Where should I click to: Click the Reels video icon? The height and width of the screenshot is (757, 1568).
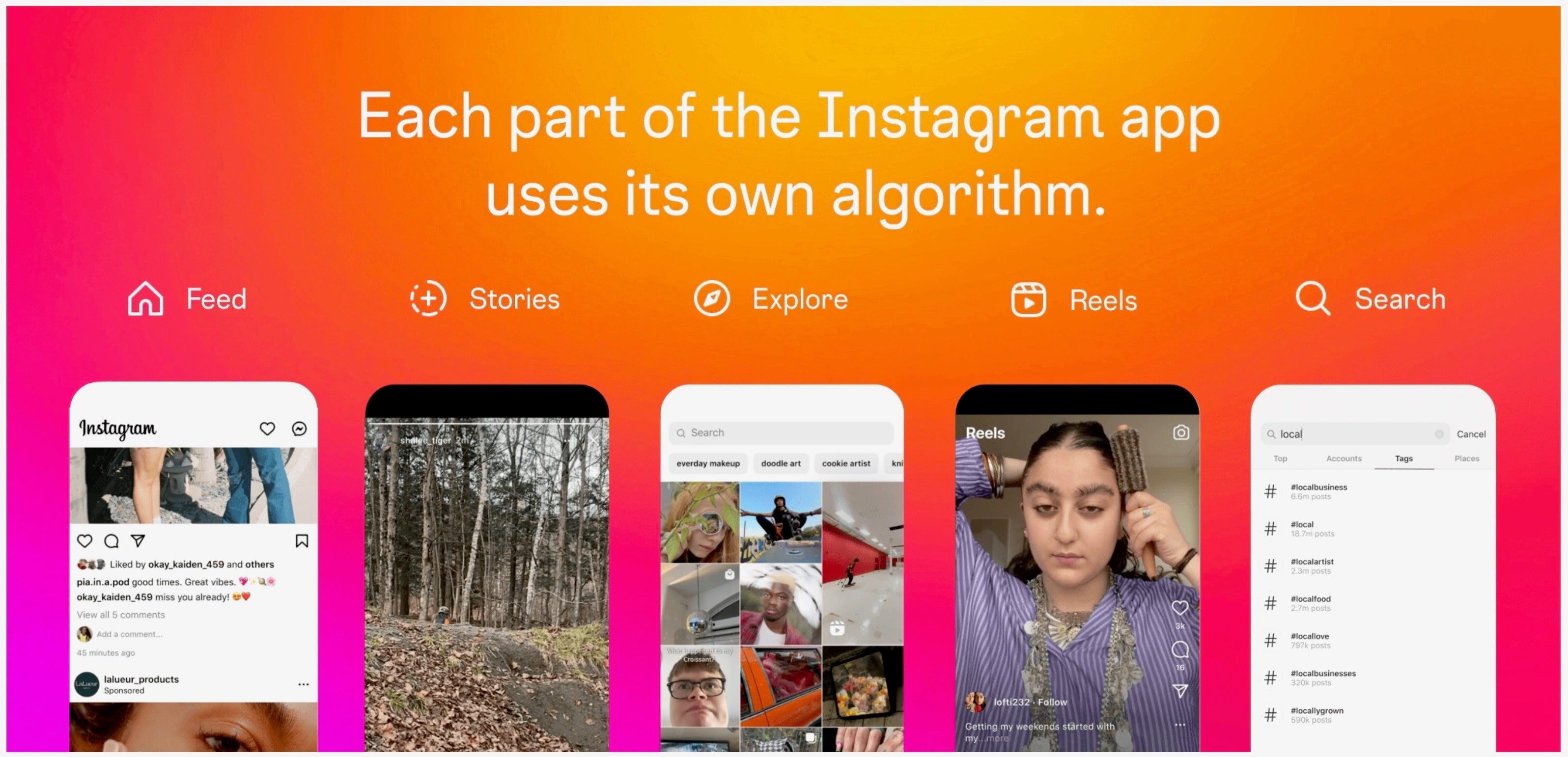click(1029, 298)
